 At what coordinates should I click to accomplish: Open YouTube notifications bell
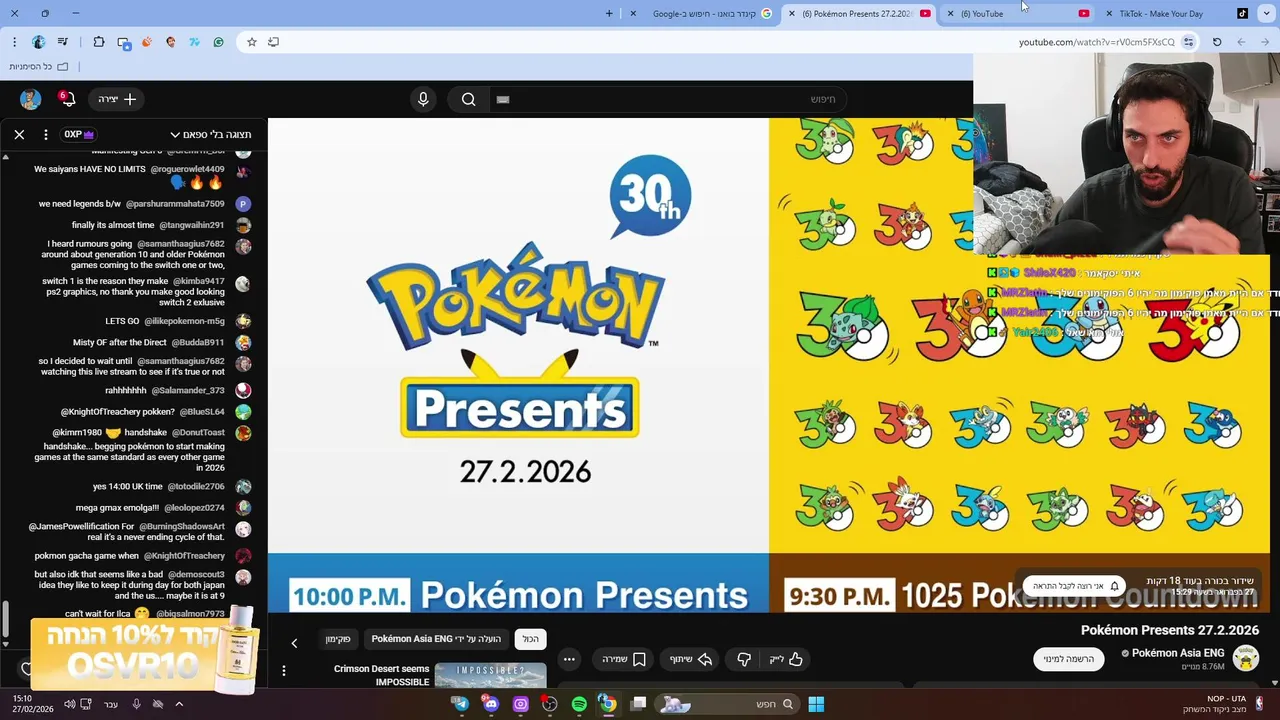[x=68, y=99]
